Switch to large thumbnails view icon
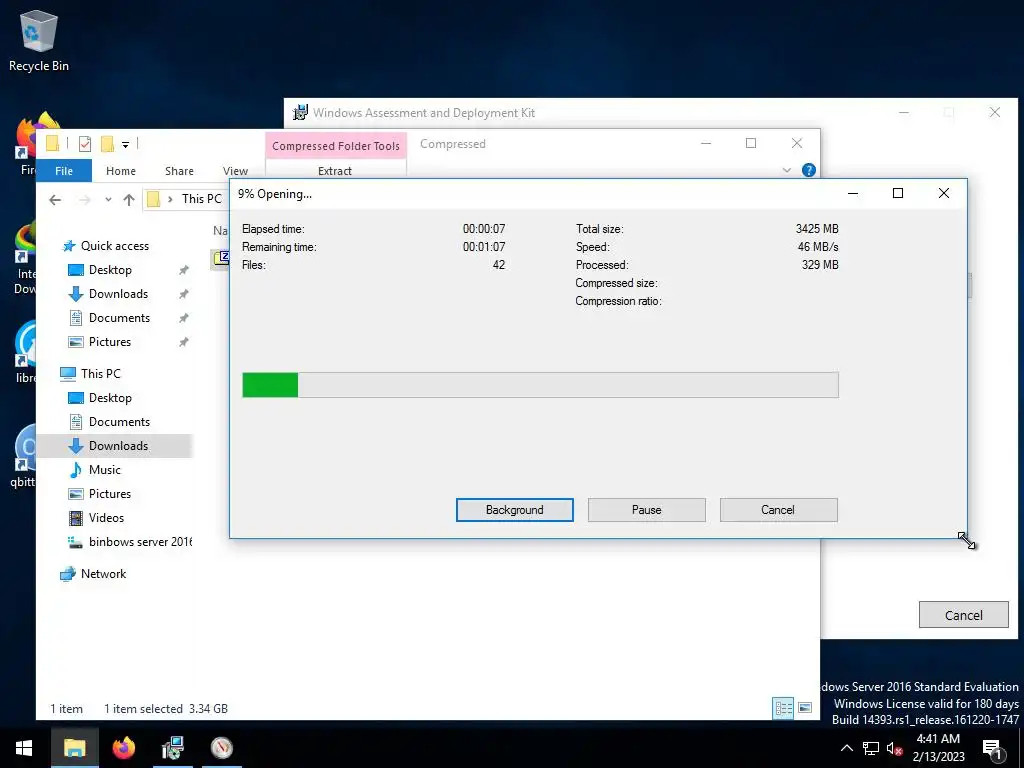The width and height of the screenshot is (1024, 768). pos(805,708)
